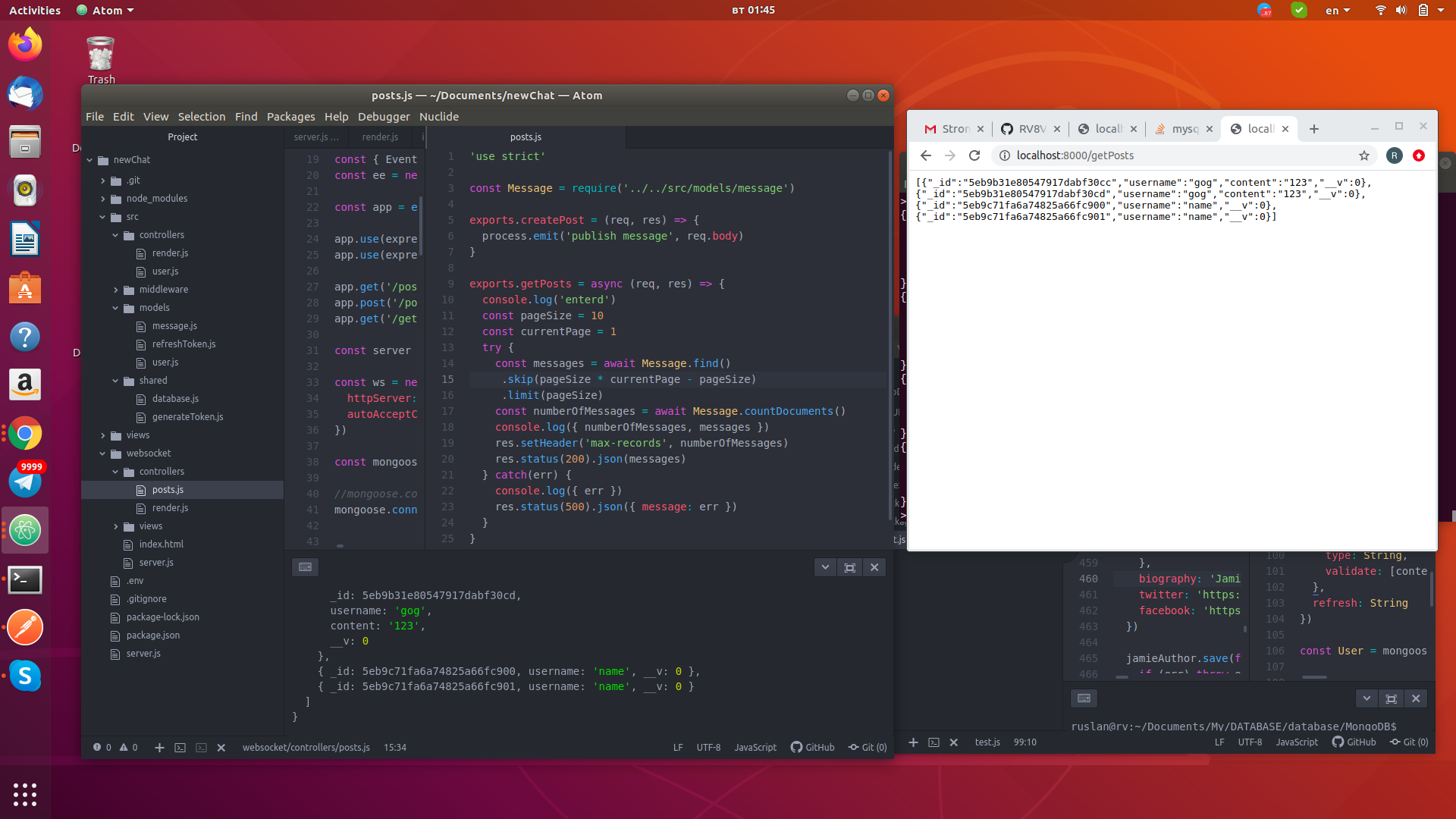Viewport: 1456px width, 819px height.
Task: Open GitHub panel from status bar
Action: [812, 747]
